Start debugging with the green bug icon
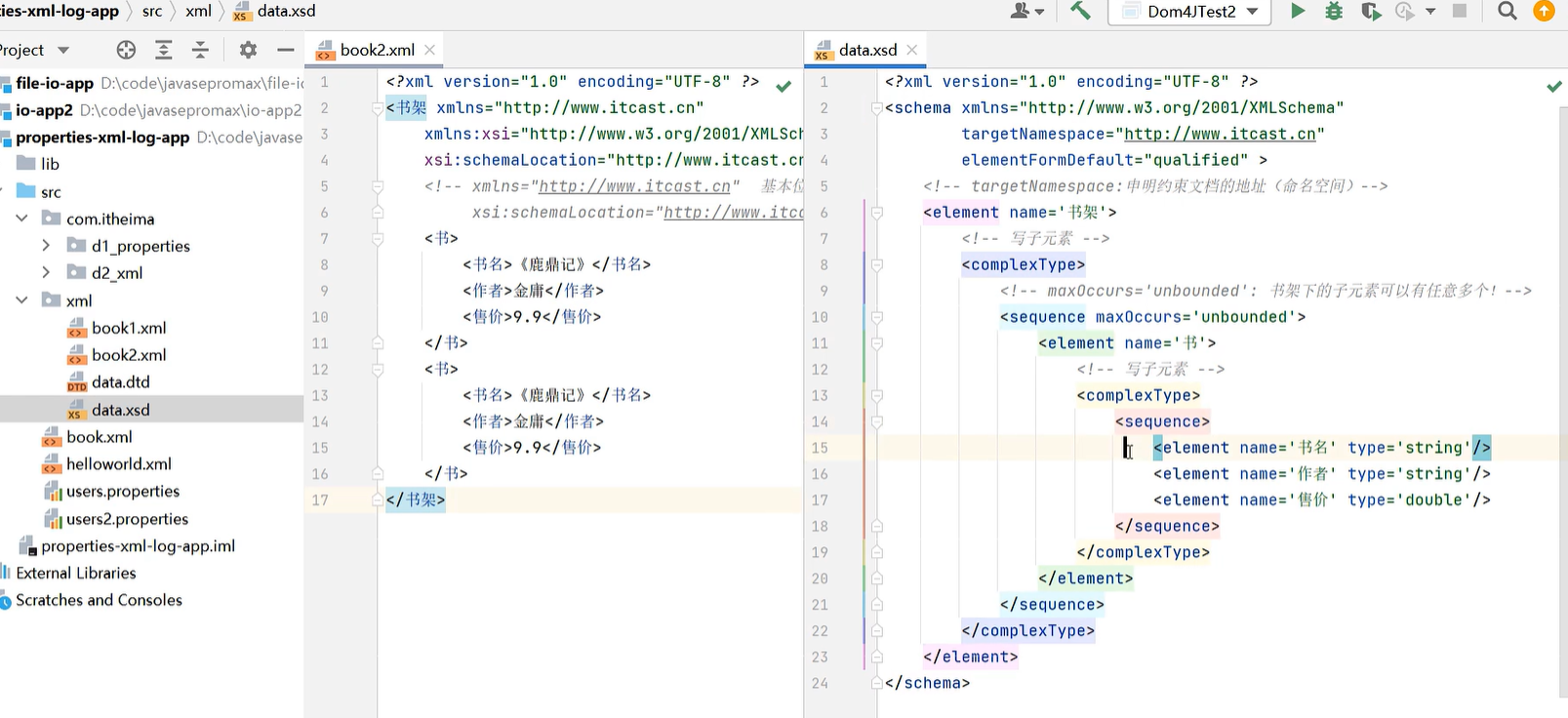Screen dimensions: 1568x718 pyautogui.click(x=1334, y=11)
